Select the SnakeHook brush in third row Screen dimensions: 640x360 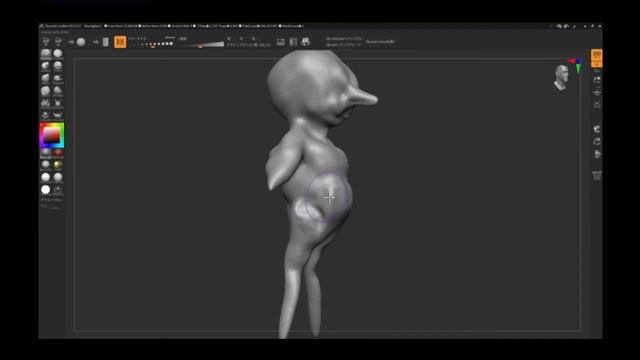pyautogui.click(x=58, y=78)
